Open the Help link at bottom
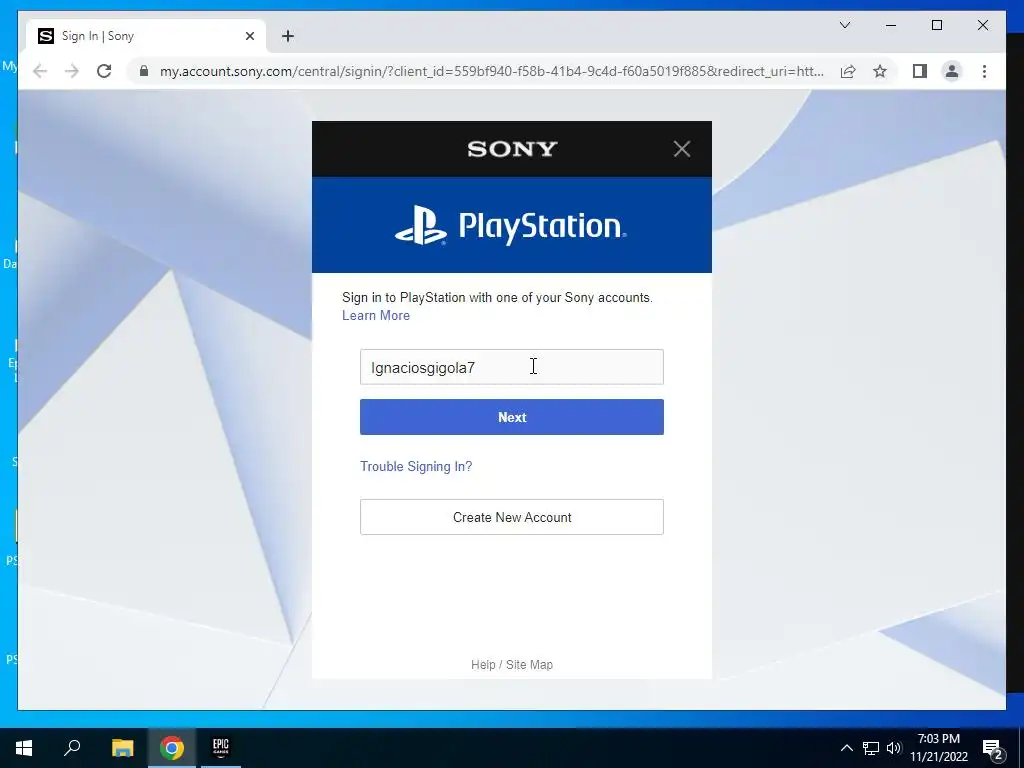 coord(483,665)
